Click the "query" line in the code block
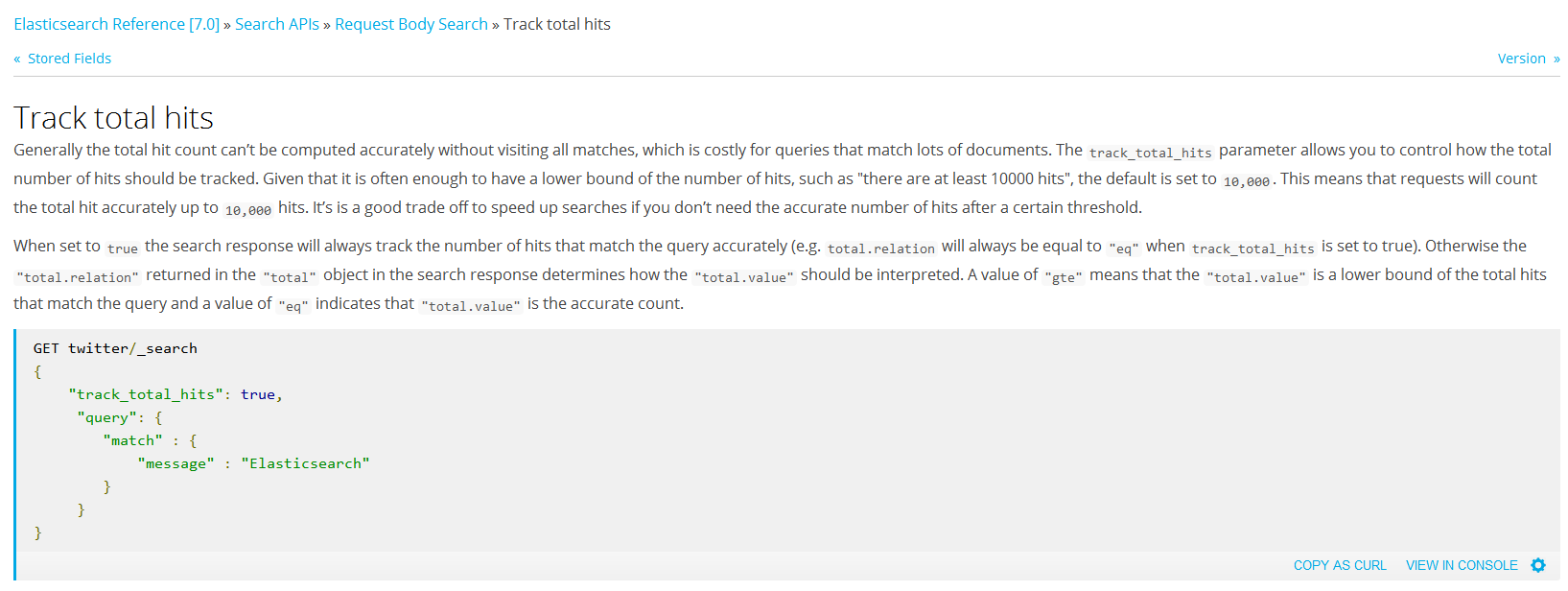The image size is (1568, 591). click(120, 417)
